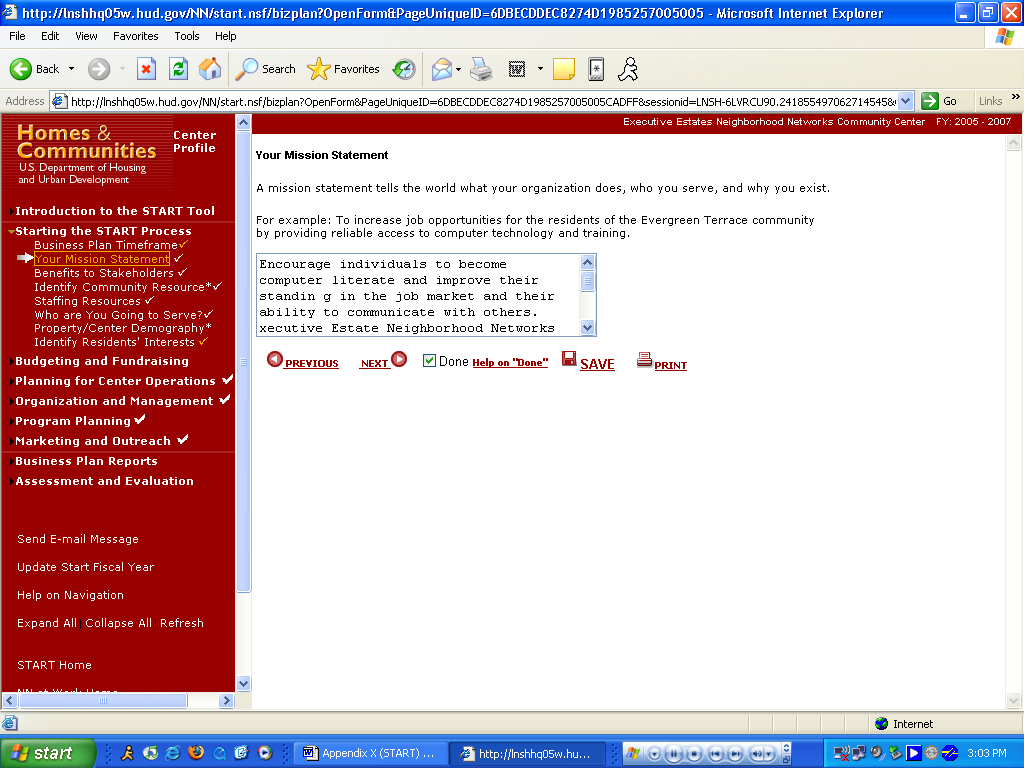Click mission textarea scroll down arrow
1024x768 pixels.
tap(588, 328)
